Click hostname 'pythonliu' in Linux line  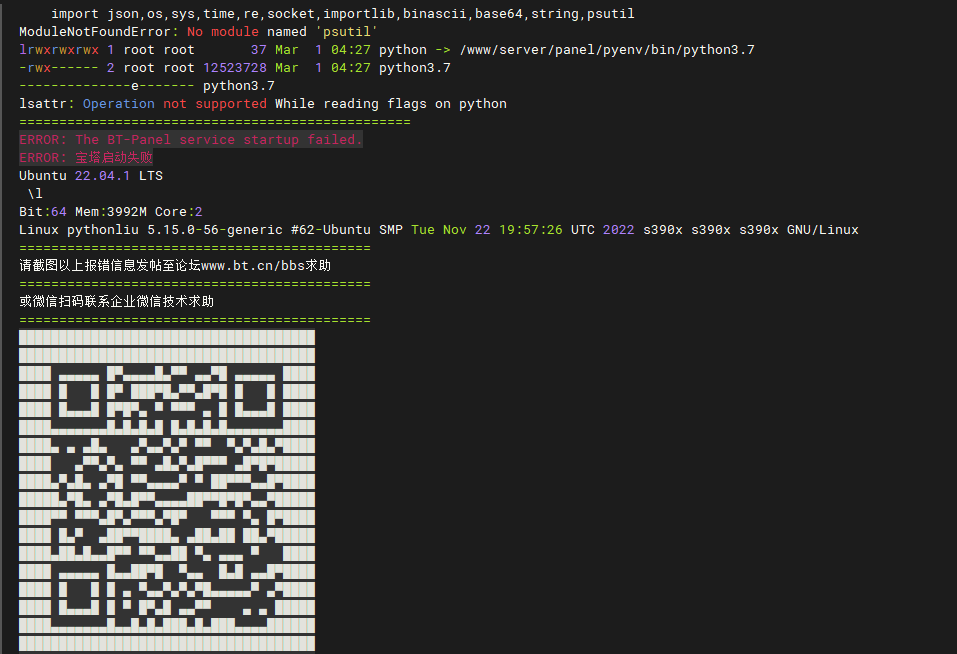click(x=103, y=230)
